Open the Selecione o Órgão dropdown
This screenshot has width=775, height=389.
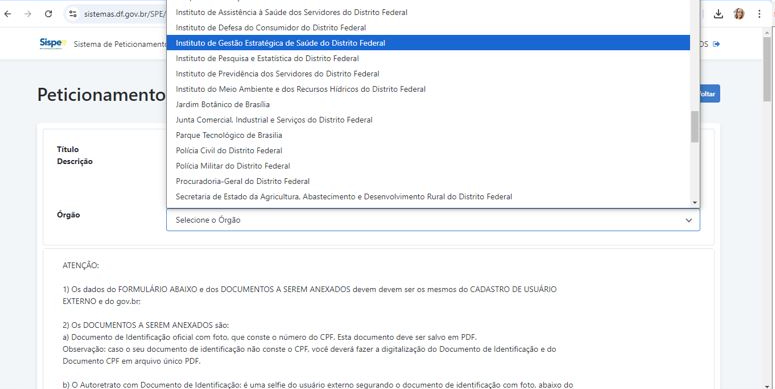[433, 220]
